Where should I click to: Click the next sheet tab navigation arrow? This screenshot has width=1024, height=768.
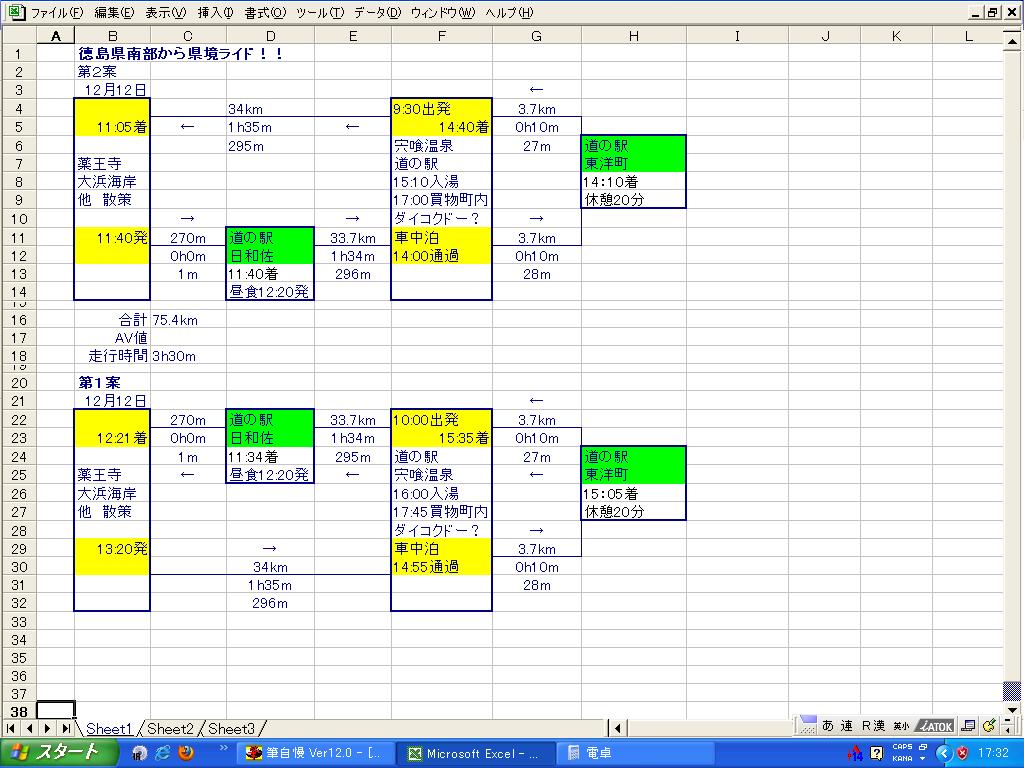click(46, 729)
